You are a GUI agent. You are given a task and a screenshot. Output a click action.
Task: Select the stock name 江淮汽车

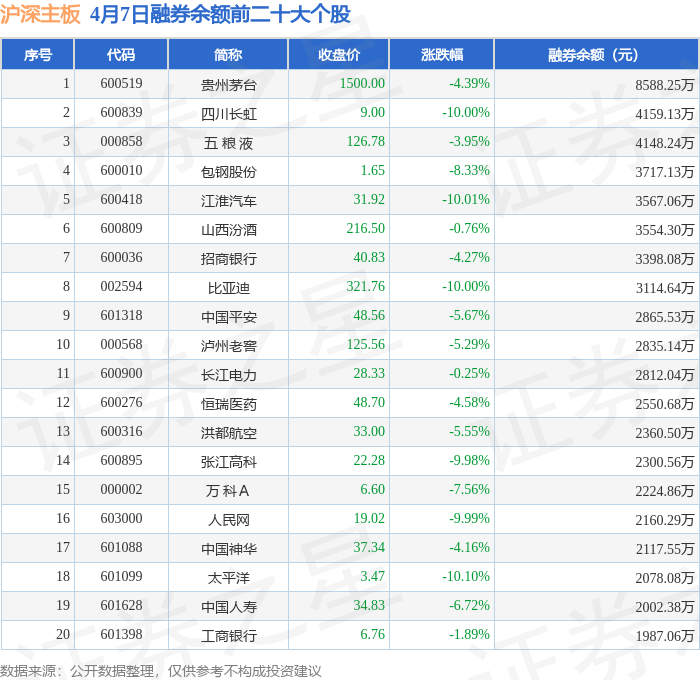pos(229,200)
